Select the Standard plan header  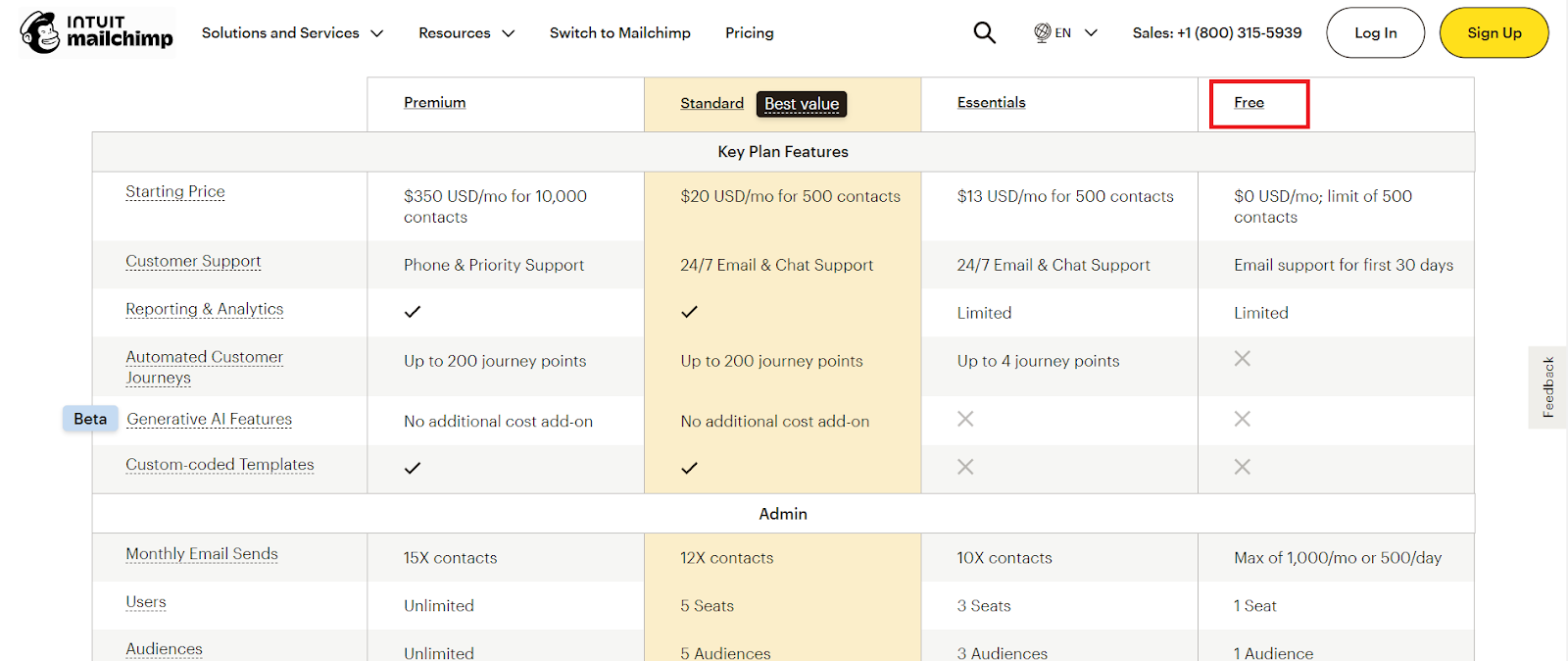pos(711,103)
